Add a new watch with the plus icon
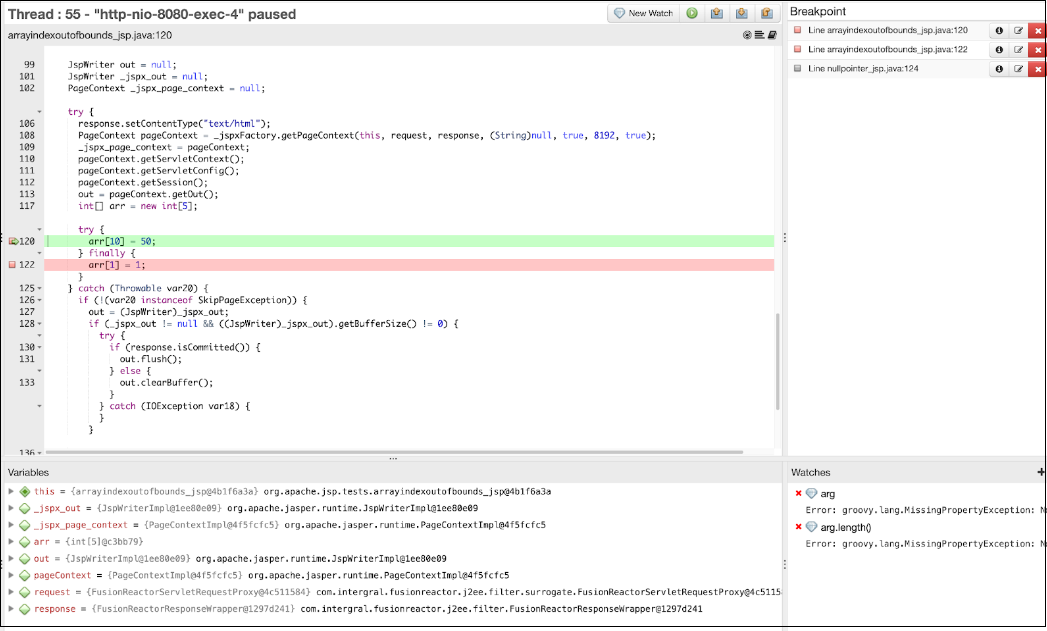 [x=1040, y=472]
